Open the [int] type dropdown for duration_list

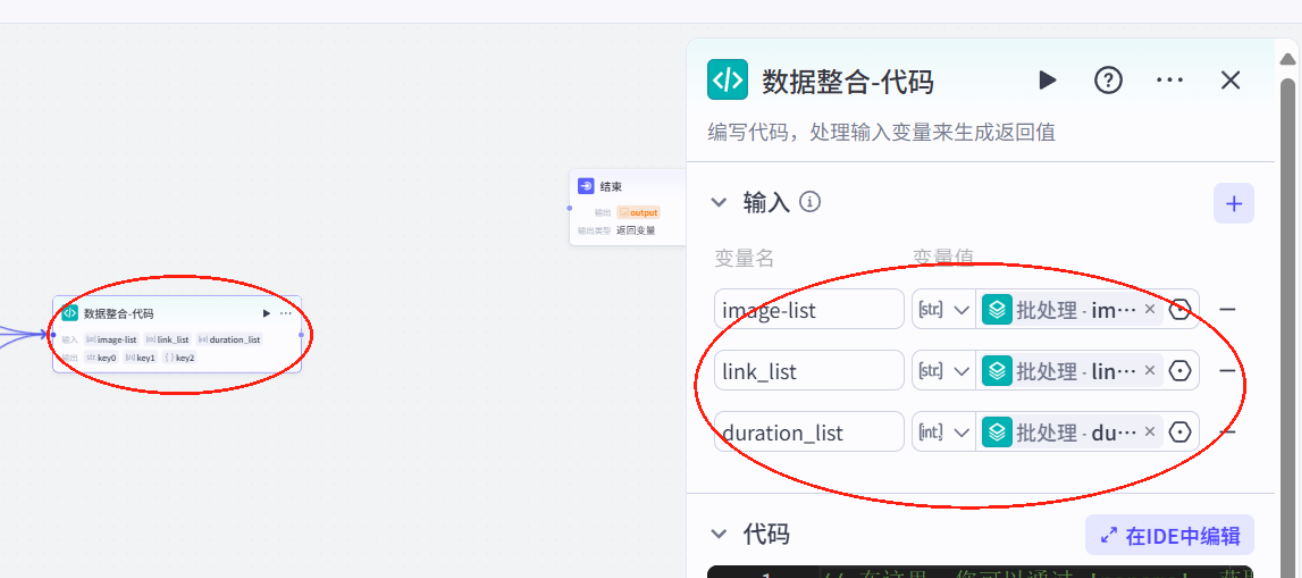tap(941, 431)
